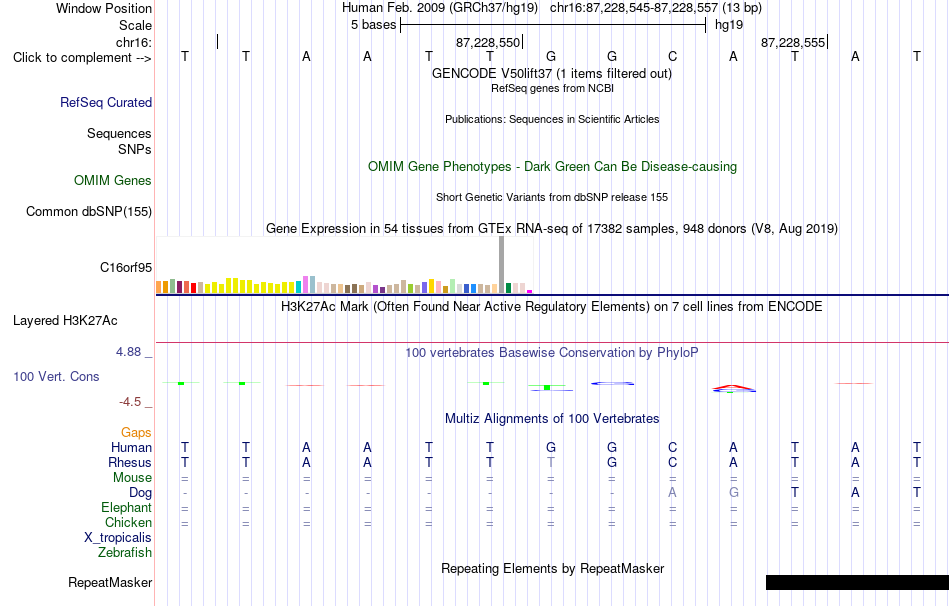Click the 4.88 PhyloP maximum value
The height and width of the screenshot is (606, 950).
pos(129,352)
